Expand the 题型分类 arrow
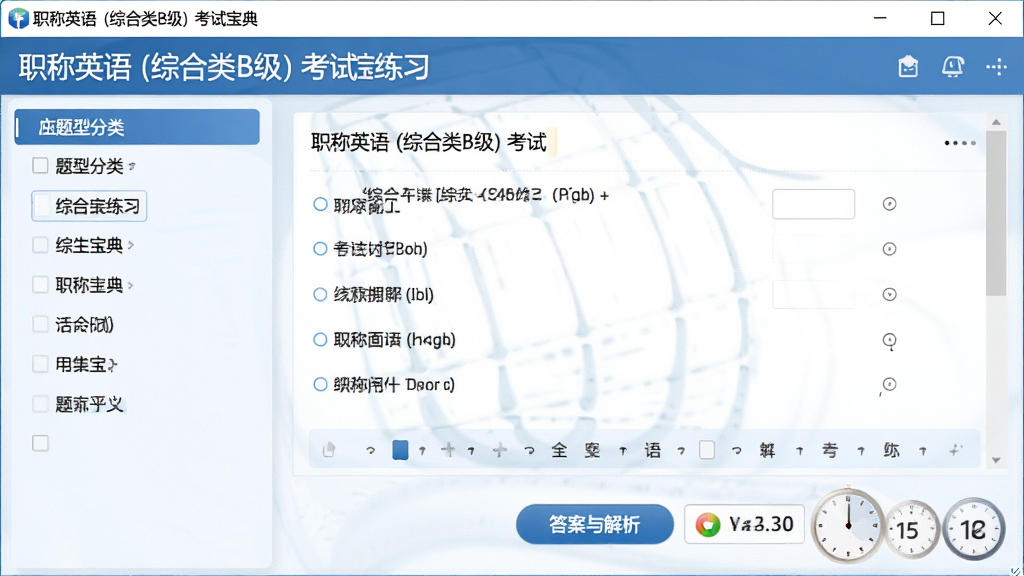This screenshot has width=1024, height=576. 132,166
